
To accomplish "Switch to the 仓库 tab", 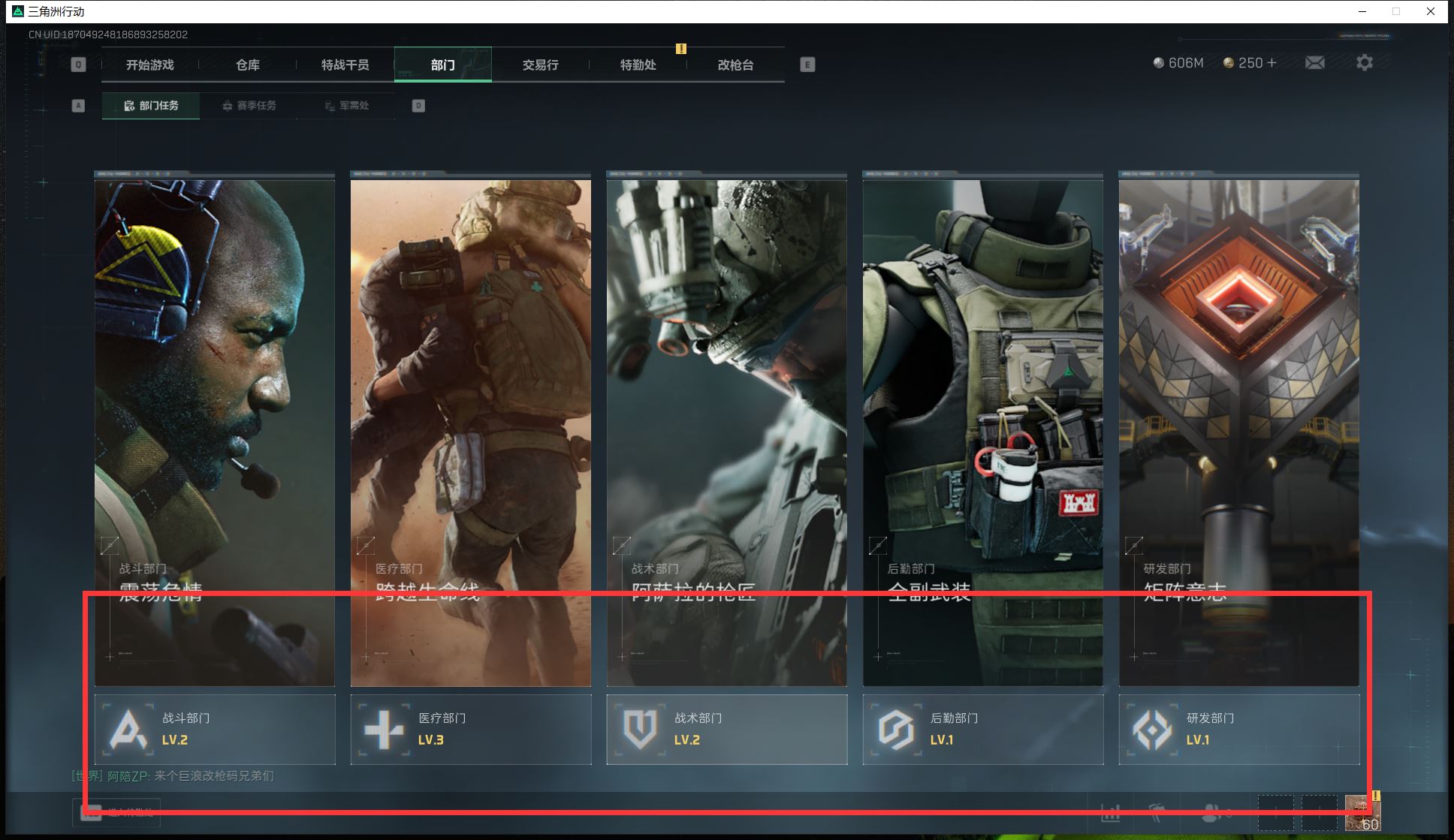I will [x=248, y=65].
